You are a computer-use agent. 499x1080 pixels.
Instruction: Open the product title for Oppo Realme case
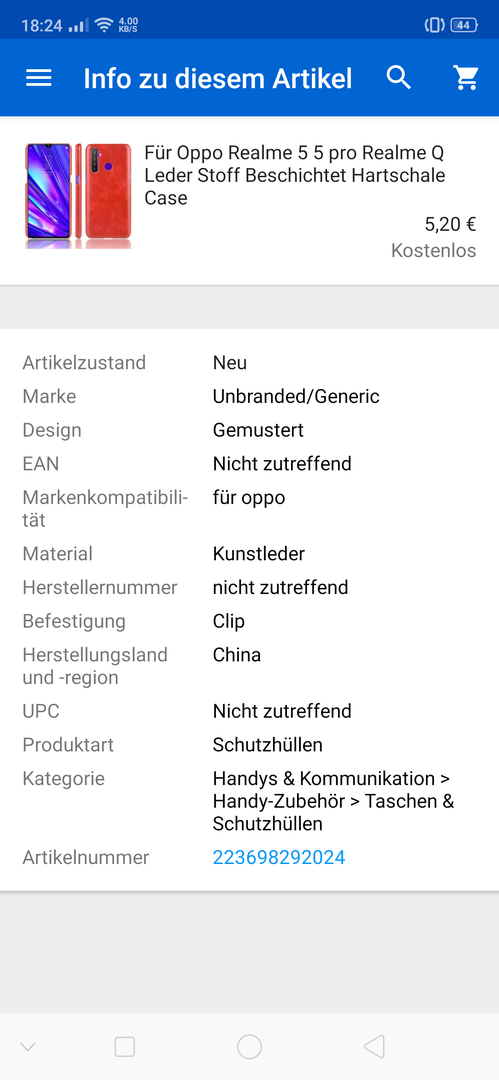tap(295, 175)
